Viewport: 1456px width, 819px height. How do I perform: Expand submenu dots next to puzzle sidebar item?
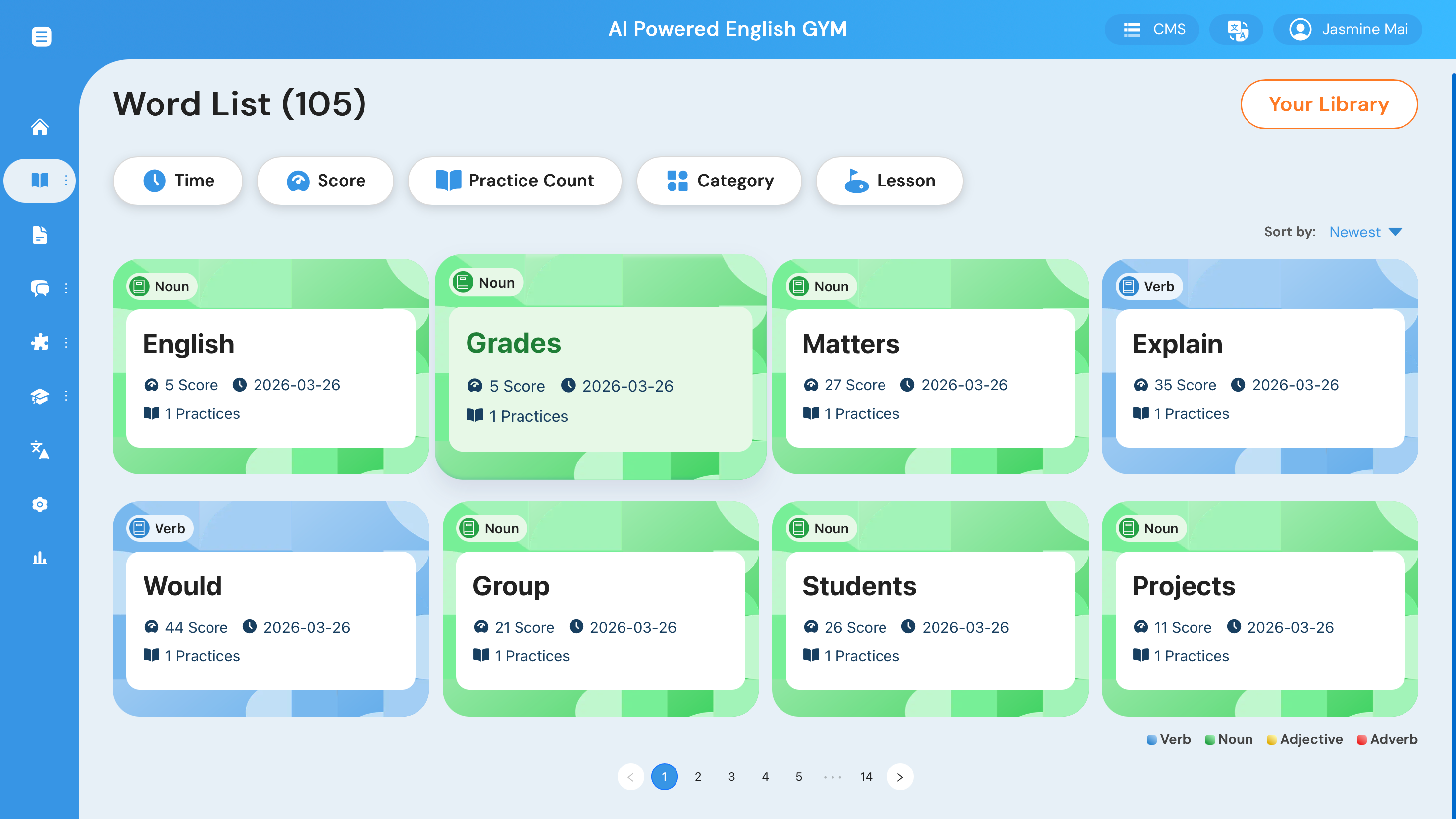pos(66,343)
